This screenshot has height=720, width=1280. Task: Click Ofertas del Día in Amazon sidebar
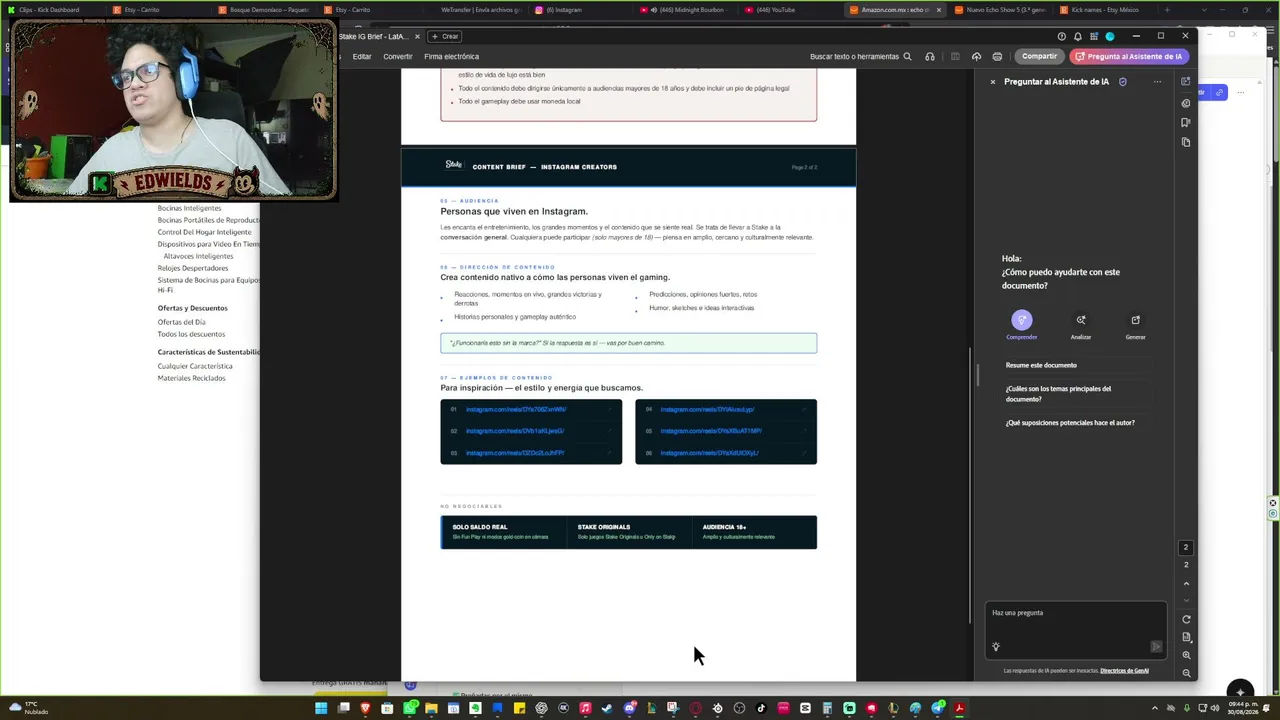tap(181, 322)
